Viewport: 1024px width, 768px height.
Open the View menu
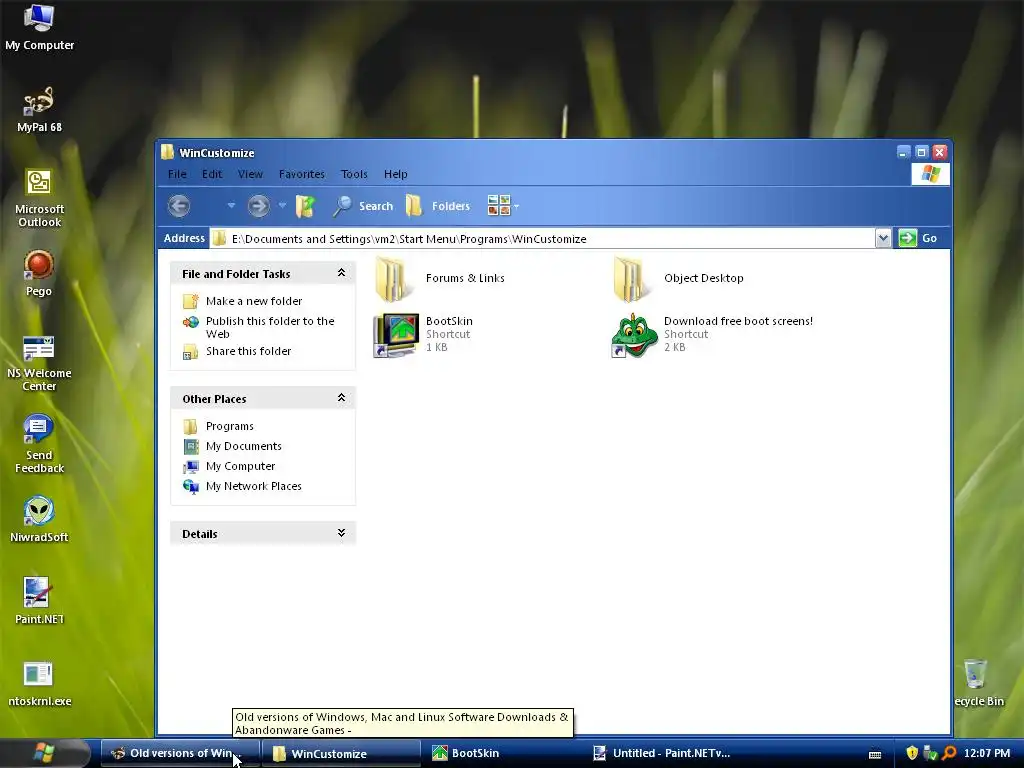[x=250, y=174]
